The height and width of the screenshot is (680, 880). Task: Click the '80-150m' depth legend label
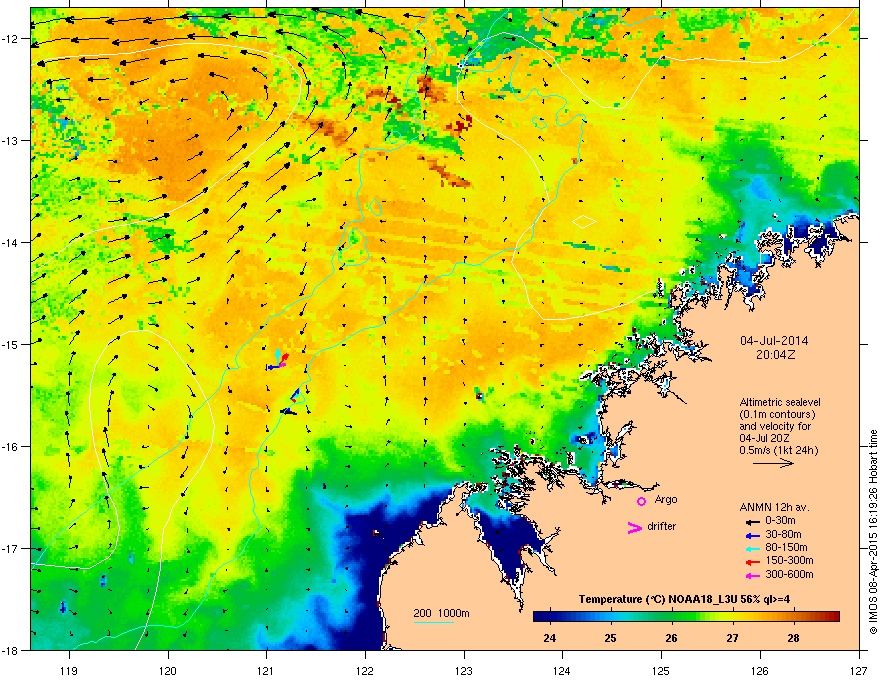786,547
